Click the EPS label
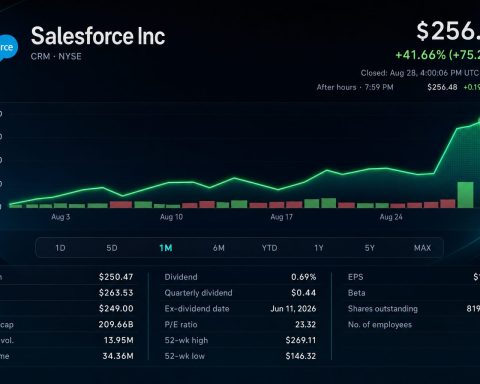Image resolution: width=480 pixels, height=384 pixels. coord(356,277)
